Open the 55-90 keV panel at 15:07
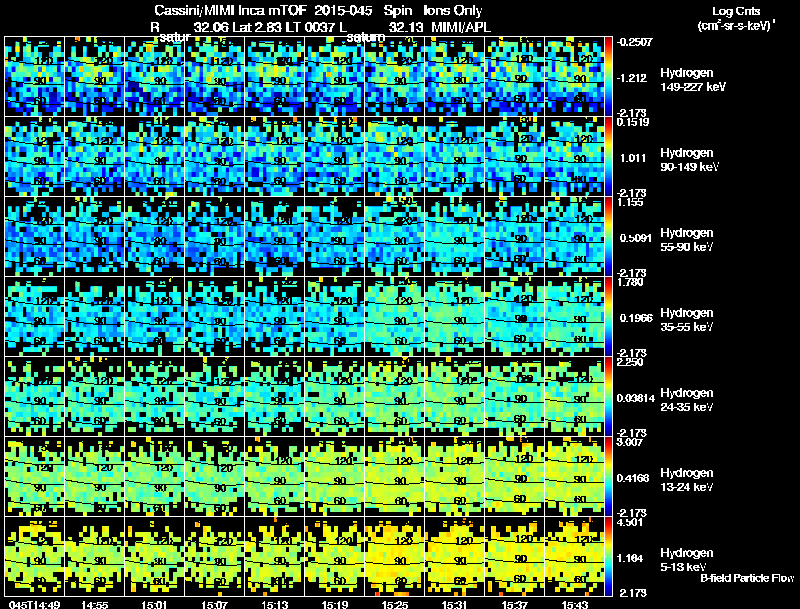 (x=215, y=237)
